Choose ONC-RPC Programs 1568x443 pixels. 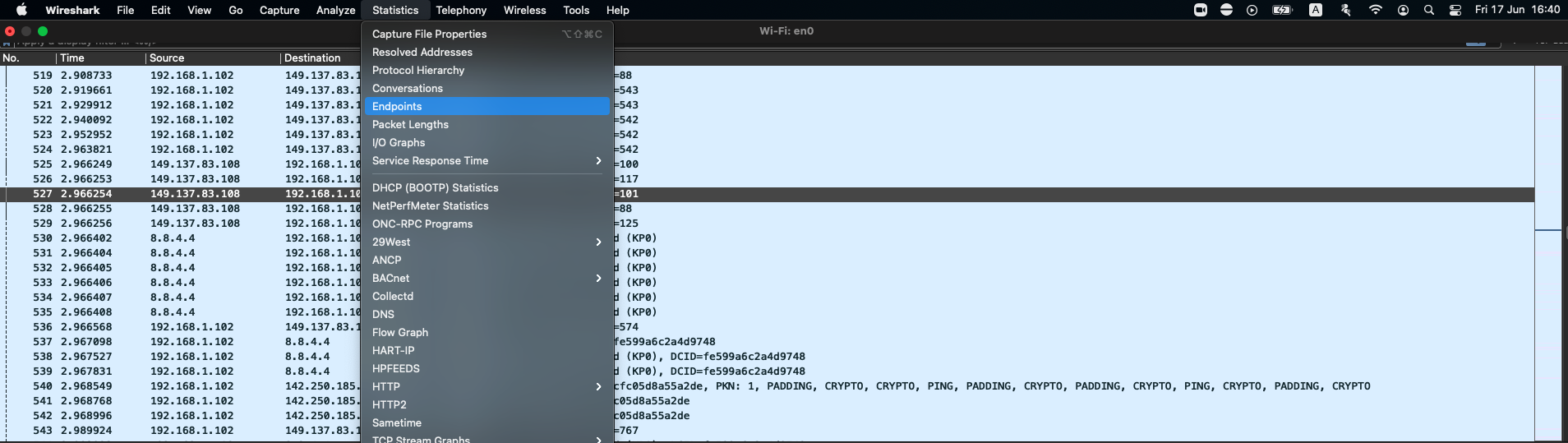[487, 224]
